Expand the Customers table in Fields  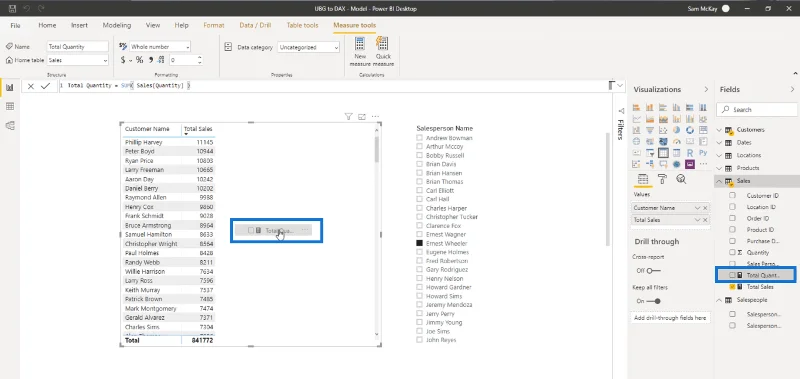pyautogui.click(x=720, y=130)
